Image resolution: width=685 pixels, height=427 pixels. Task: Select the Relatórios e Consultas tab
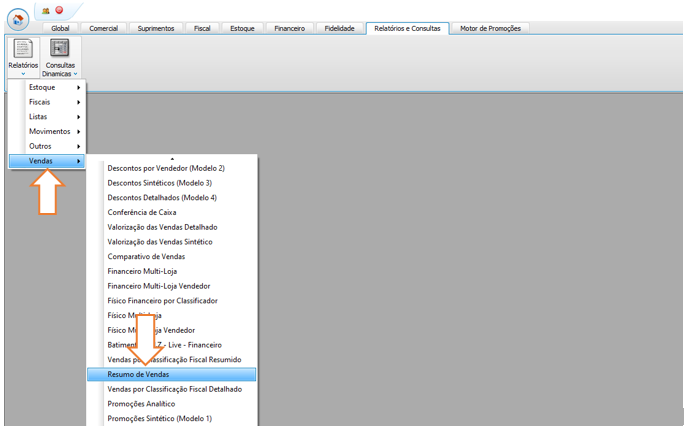click(x=408, y=28)
